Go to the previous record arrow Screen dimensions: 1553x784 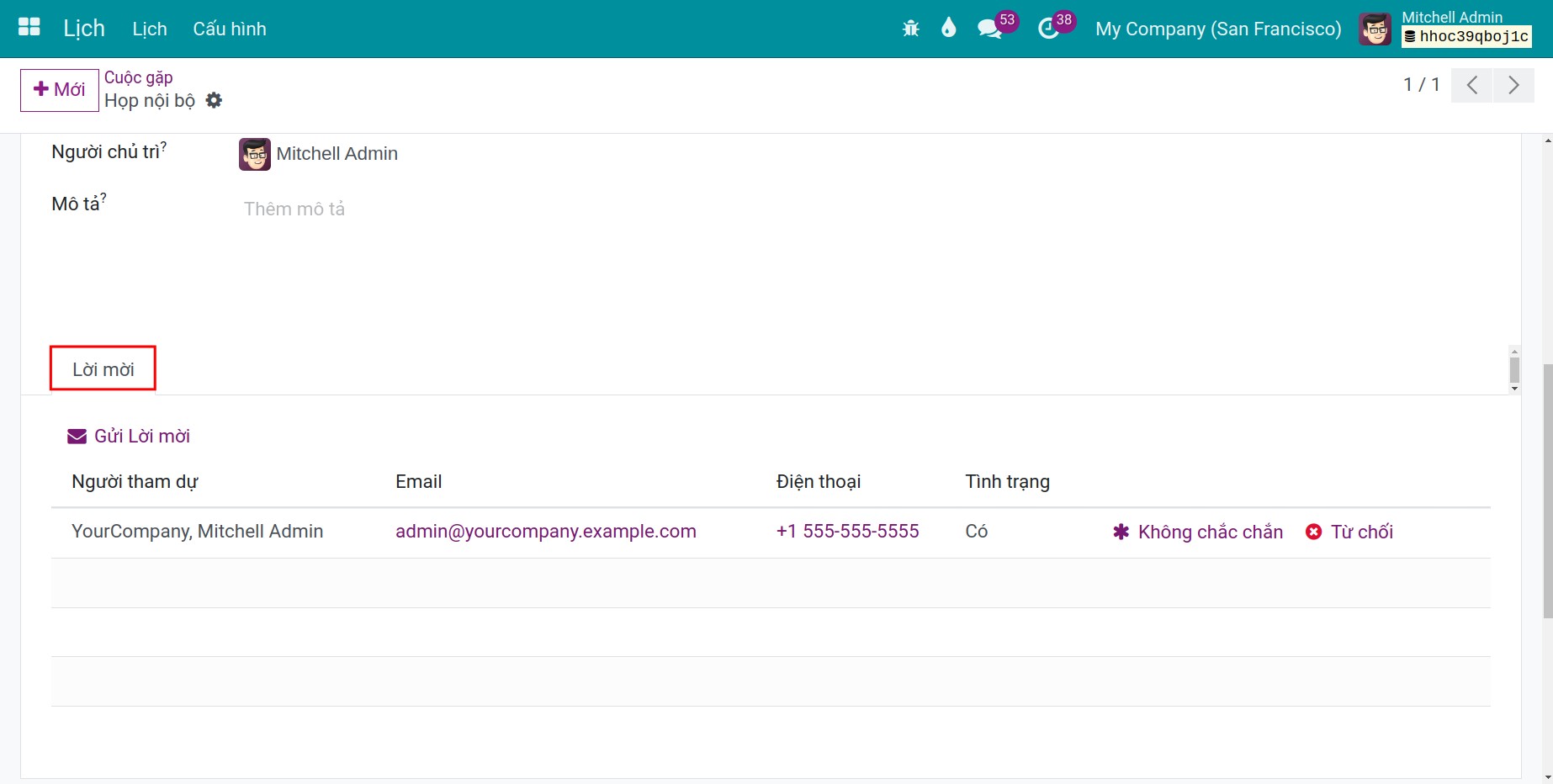[x=1472, y=85]
